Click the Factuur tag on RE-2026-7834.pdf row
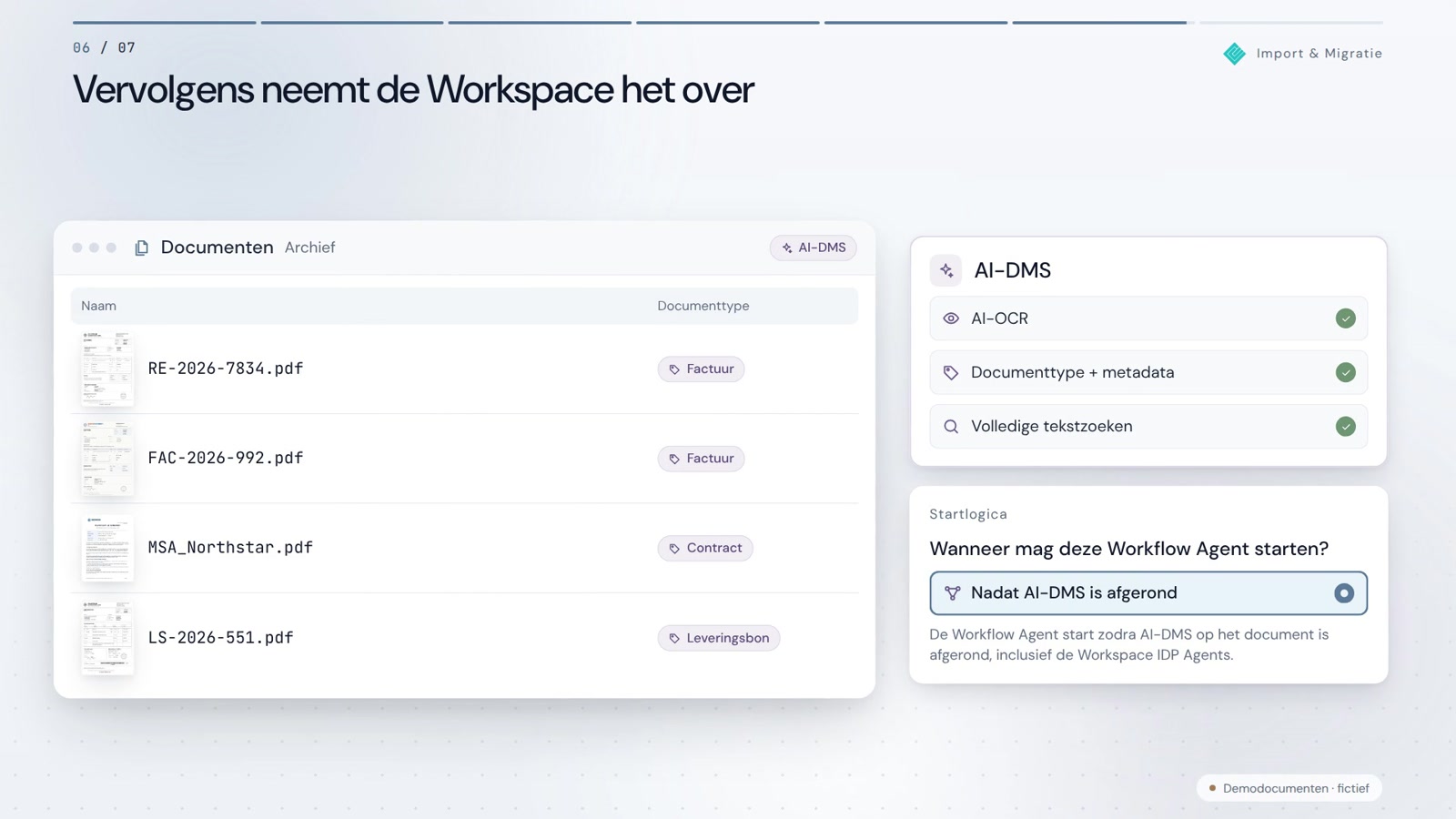This screenshot has width=1456, height=819. click(x=701, y=369)
